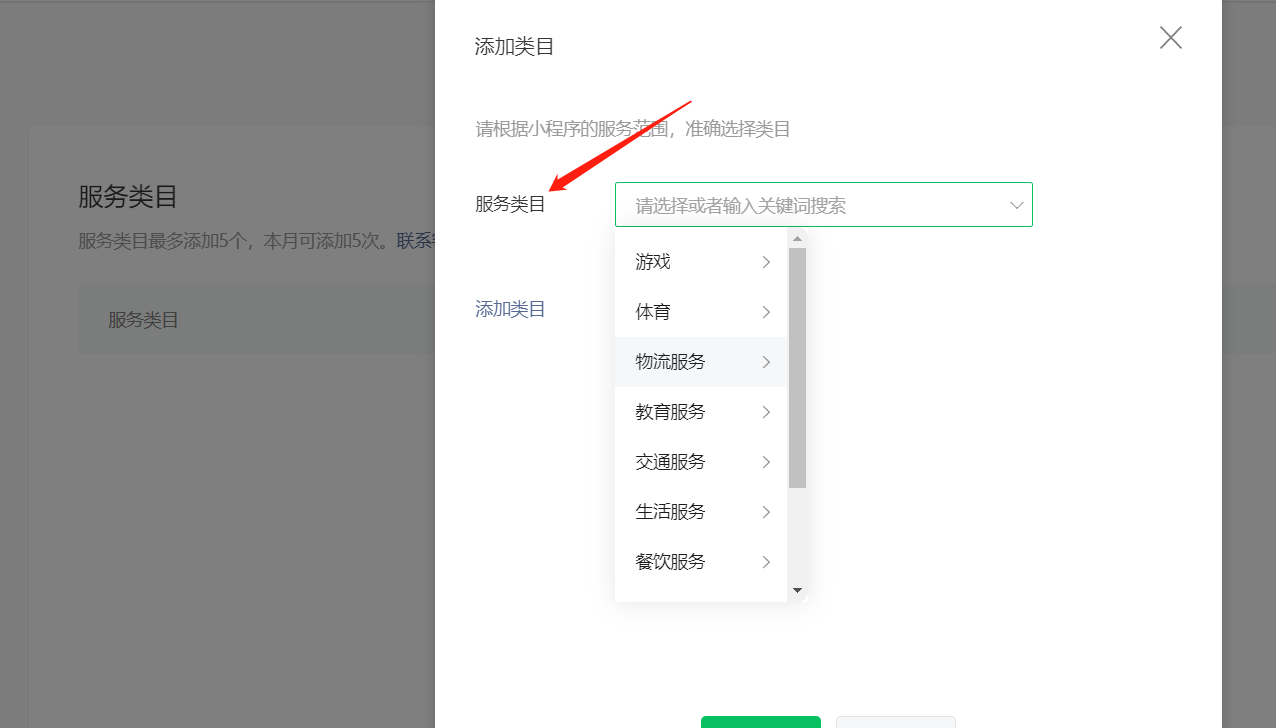Expand the 体育 category chevron
The width and height of the screenshot is (1276, 728).
tap(766, 312)
